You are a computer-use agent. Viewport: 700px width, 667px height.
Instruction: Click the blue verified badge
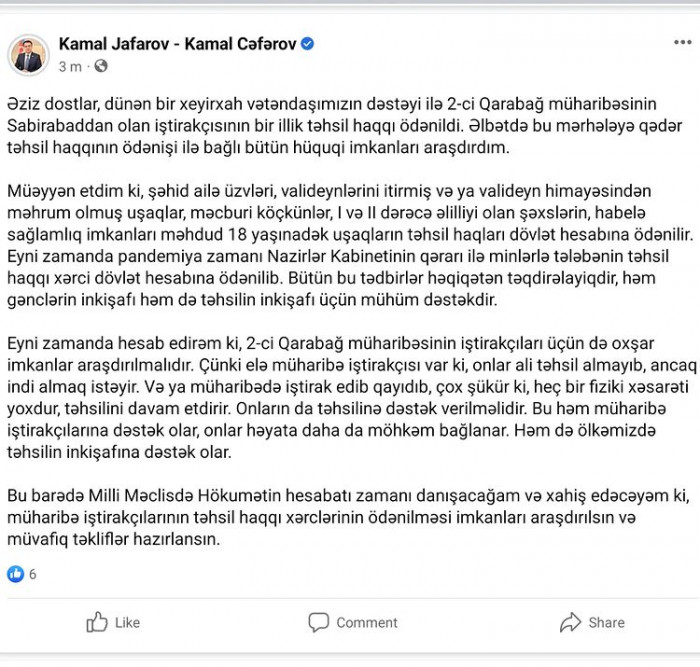308,44
